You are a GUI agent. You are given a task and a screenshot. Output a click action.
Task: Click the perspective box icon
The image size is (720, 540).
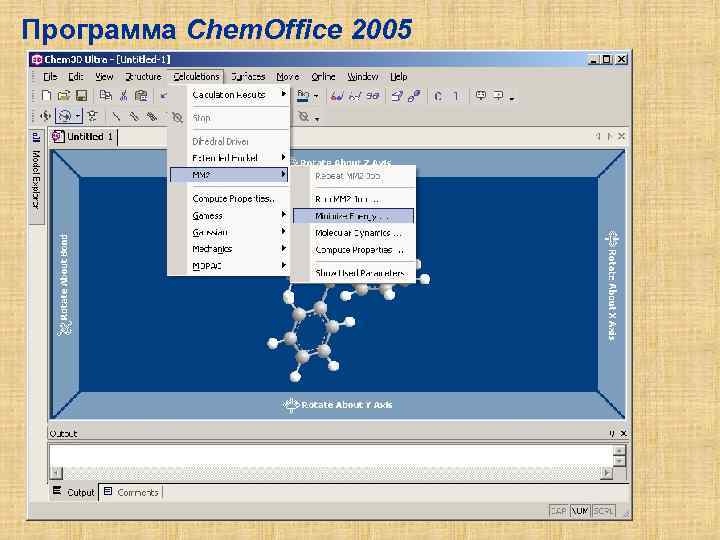pos(397,96)
